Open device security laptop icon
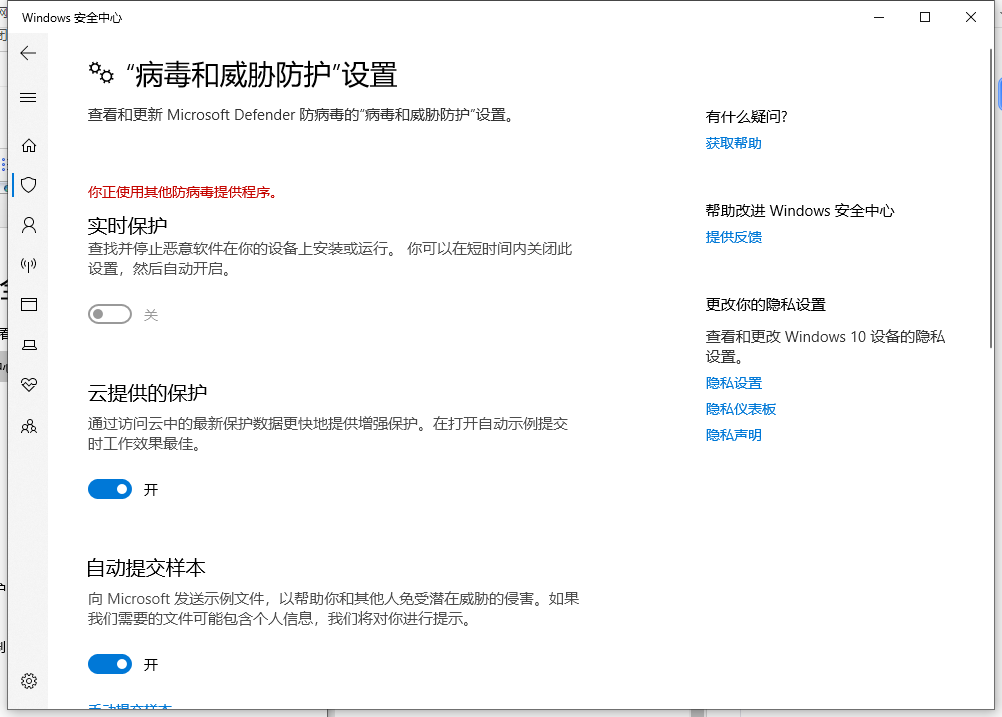 tap(29, 345)
